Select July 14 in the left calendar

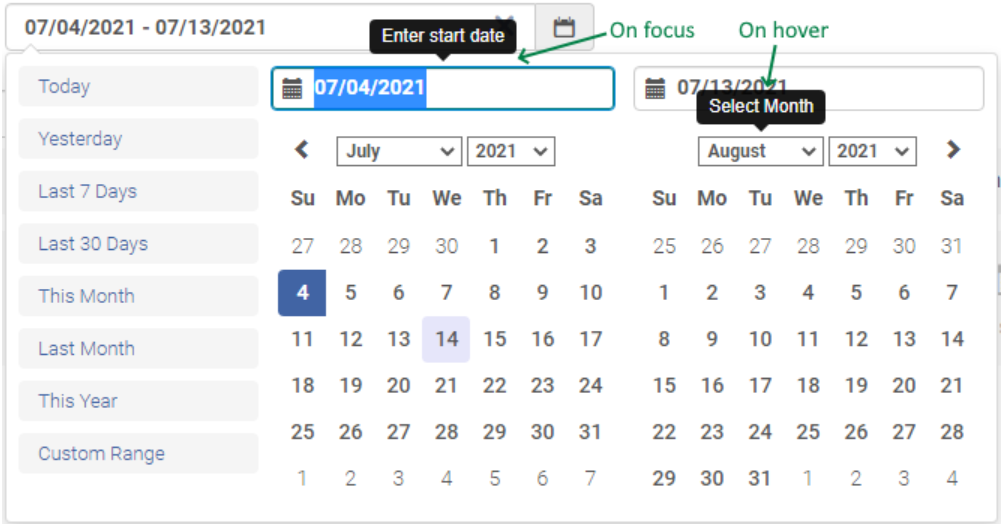(446, 339)
